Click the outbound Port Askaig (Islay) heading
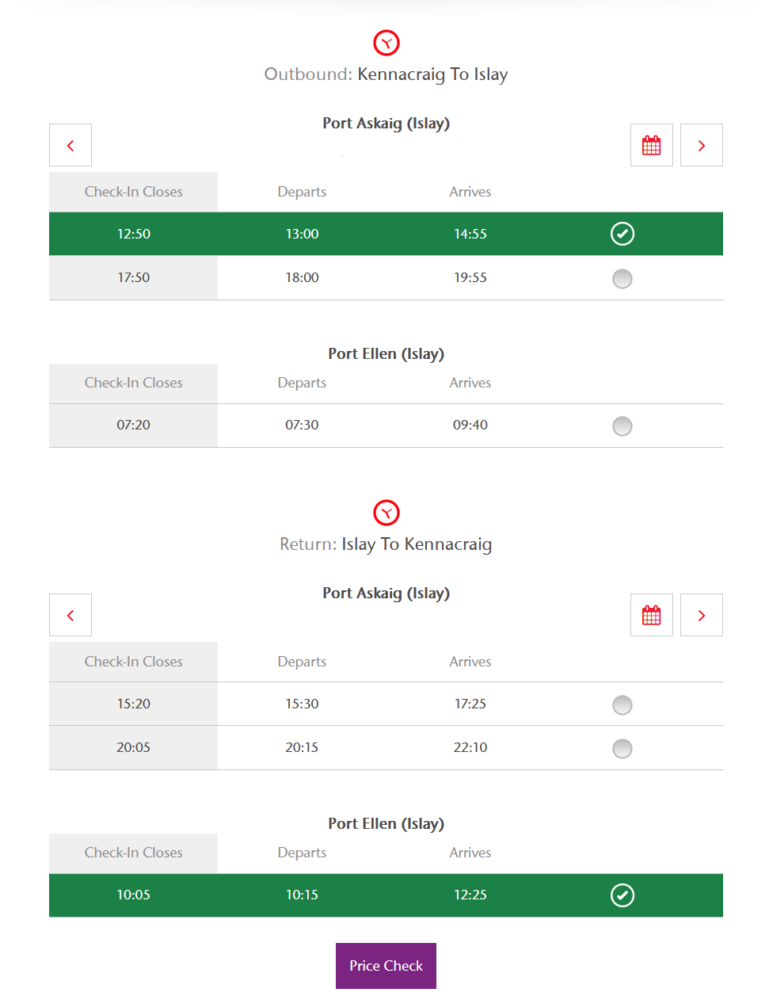Image resolution: width=773 pixels, height=1000 pixels. [x=386, y=123]
